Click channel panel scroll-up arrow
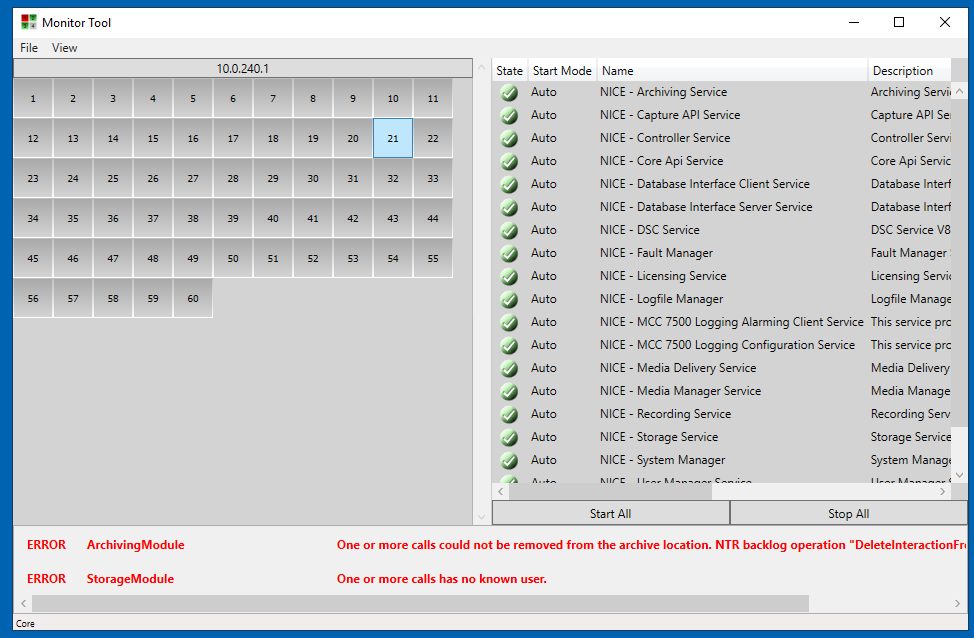This screenshot has height=638, width=974. tap(481, 67)
